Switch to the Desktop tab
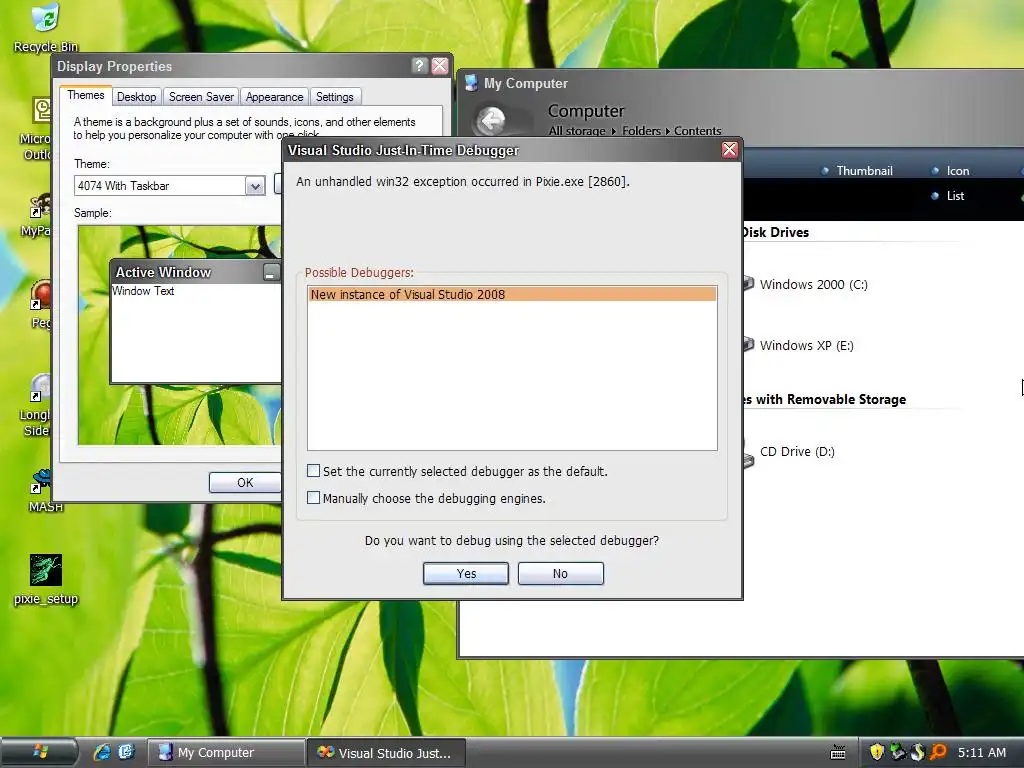Screen dimensions: 1024x768 [136, 97]
